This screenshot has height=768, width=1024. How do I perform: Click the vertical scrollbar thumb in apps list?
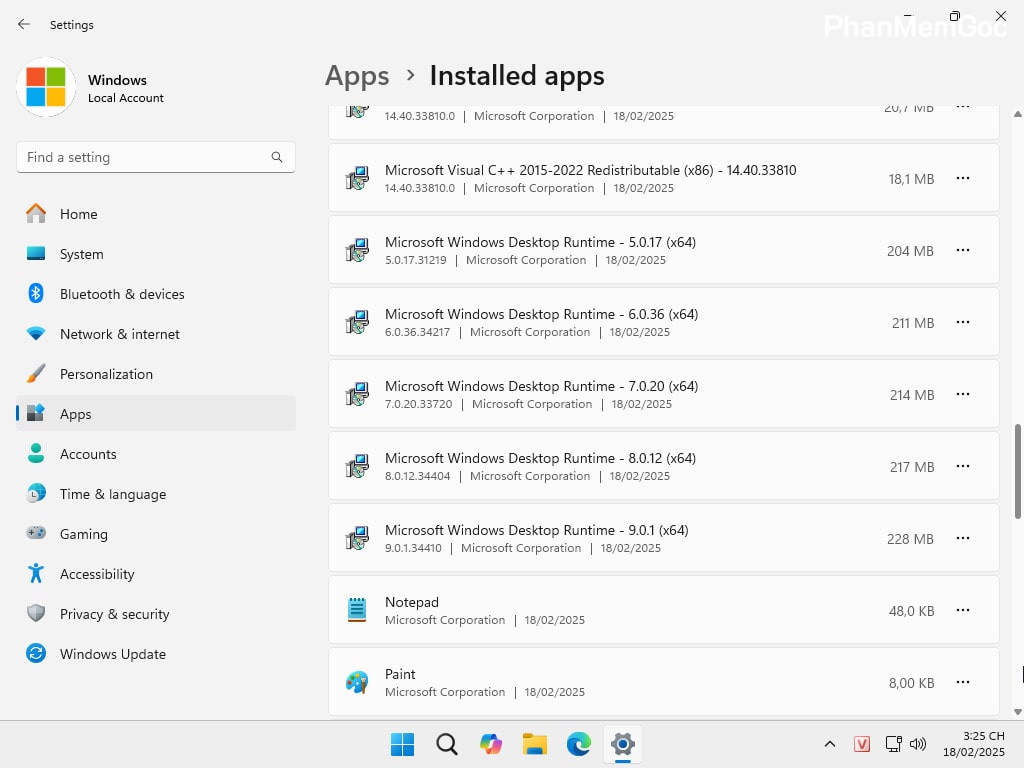click(x=1018, y=470)
